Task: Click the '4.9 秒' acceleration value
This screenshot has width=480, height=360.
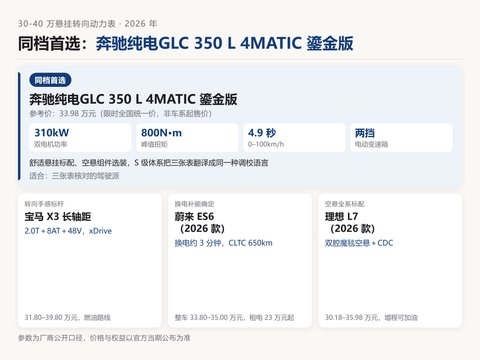Action: [262, 133]
